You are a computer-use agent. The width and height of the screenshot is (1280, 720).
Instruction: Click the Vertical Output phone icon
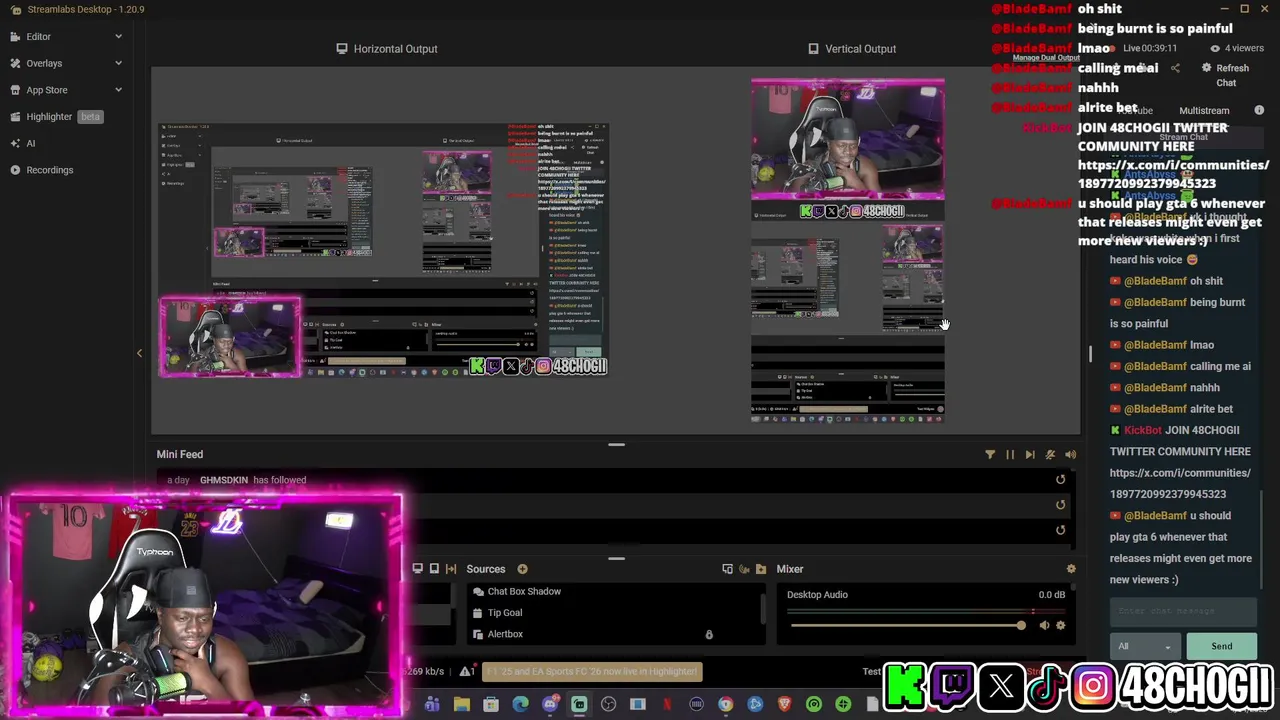pyautogui.click(x=813, y=48)
